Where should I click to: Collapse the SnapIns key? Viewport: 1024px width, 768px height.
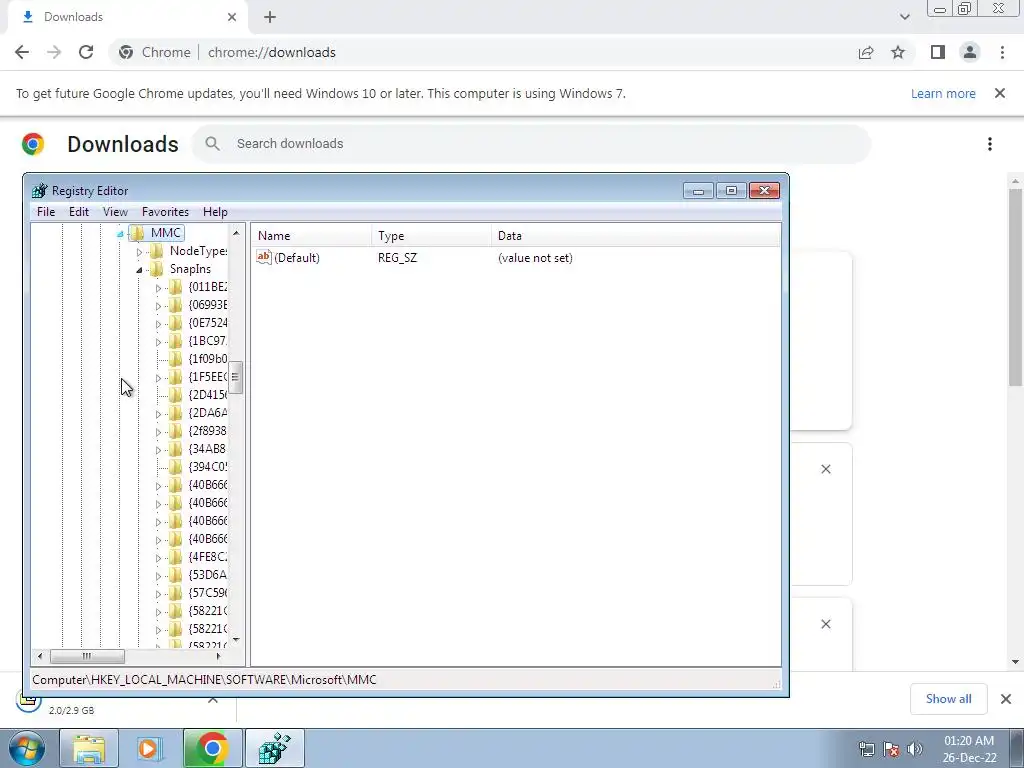[x=139, y=270]
